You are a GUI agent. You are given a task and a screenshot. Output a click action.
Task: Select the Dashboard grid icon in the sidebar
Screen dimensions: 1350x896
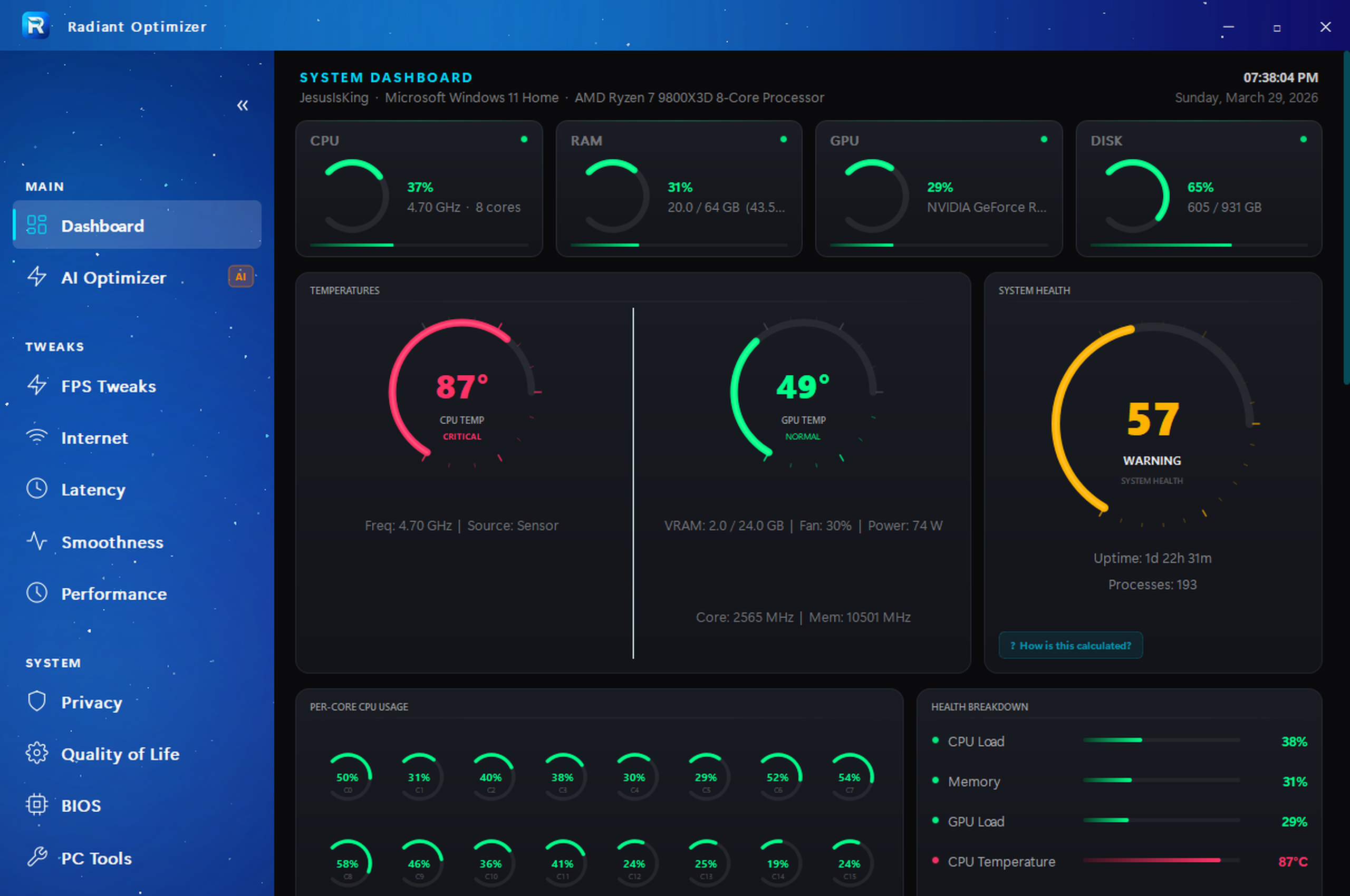(36, 225)
